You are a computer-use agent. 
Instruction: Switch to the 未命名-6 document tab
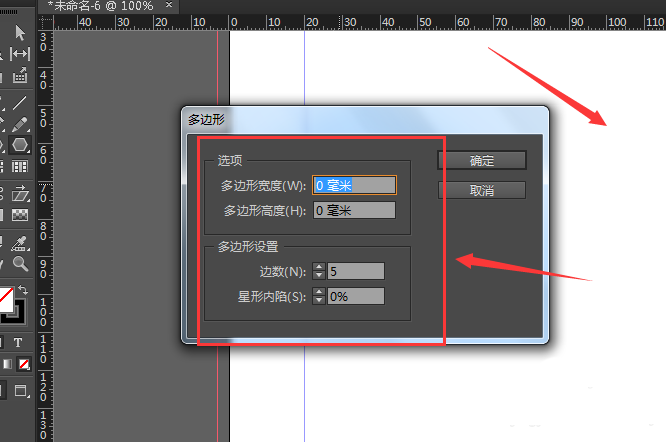tap(100, 6)
